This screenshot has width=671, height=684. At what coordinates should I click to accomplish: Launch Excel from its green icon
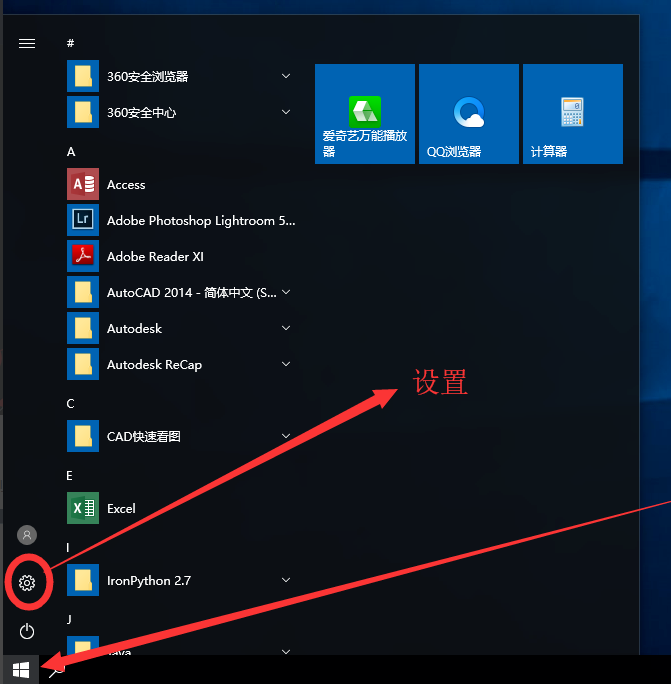pos(83,508)
